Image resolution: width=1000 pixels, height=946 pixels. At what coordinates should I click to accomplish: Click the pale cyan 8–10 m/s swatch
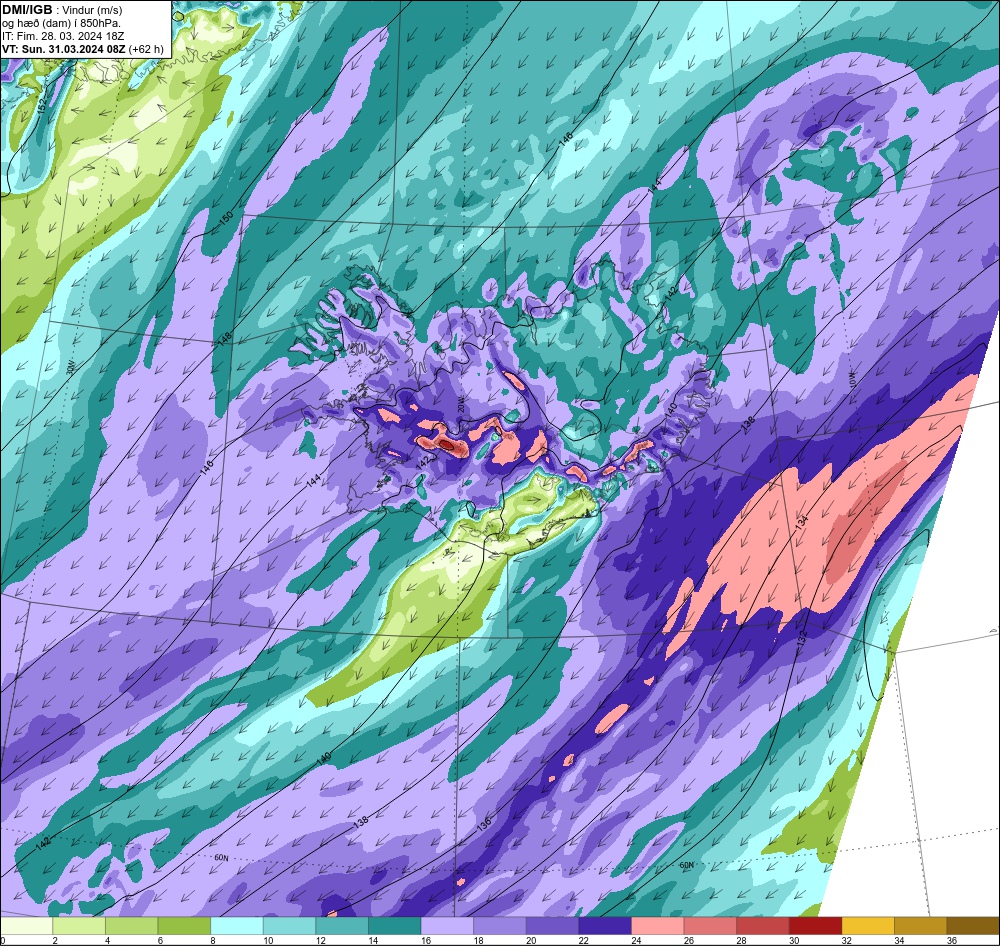click(x=237, y=926)
